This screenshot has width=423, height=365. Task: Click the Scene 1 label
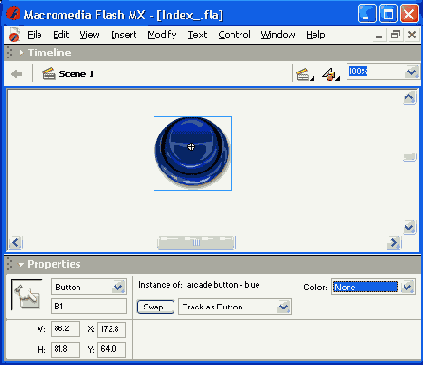(x=76, y=74)
